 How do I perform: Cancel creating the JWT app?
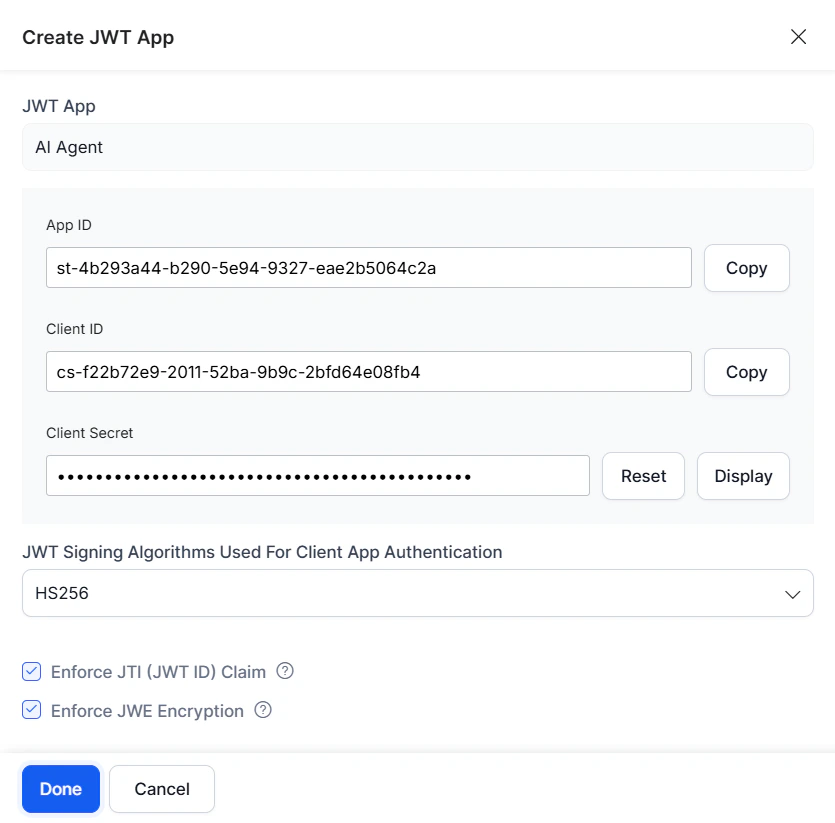click(162, 789)
